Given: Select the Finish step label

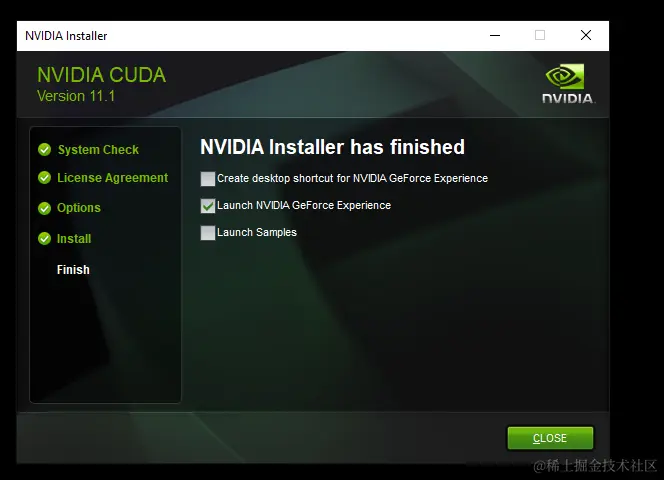Looking at the screenshot, I should point(73,269).
